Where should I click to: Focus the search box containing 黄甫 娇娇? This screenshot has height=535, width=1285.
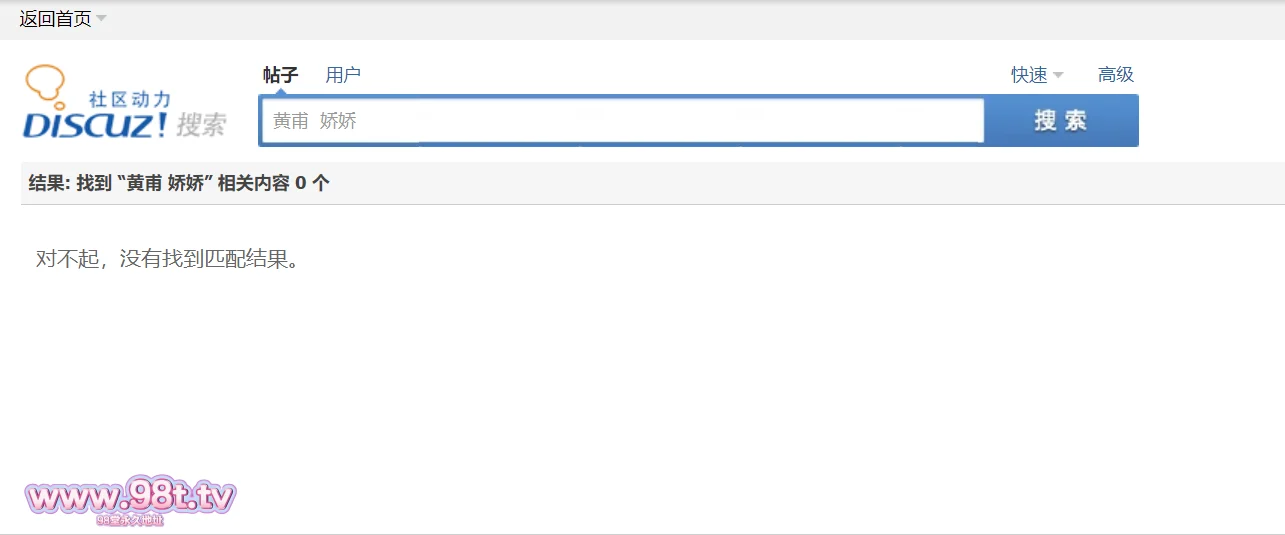coord(622,121)
